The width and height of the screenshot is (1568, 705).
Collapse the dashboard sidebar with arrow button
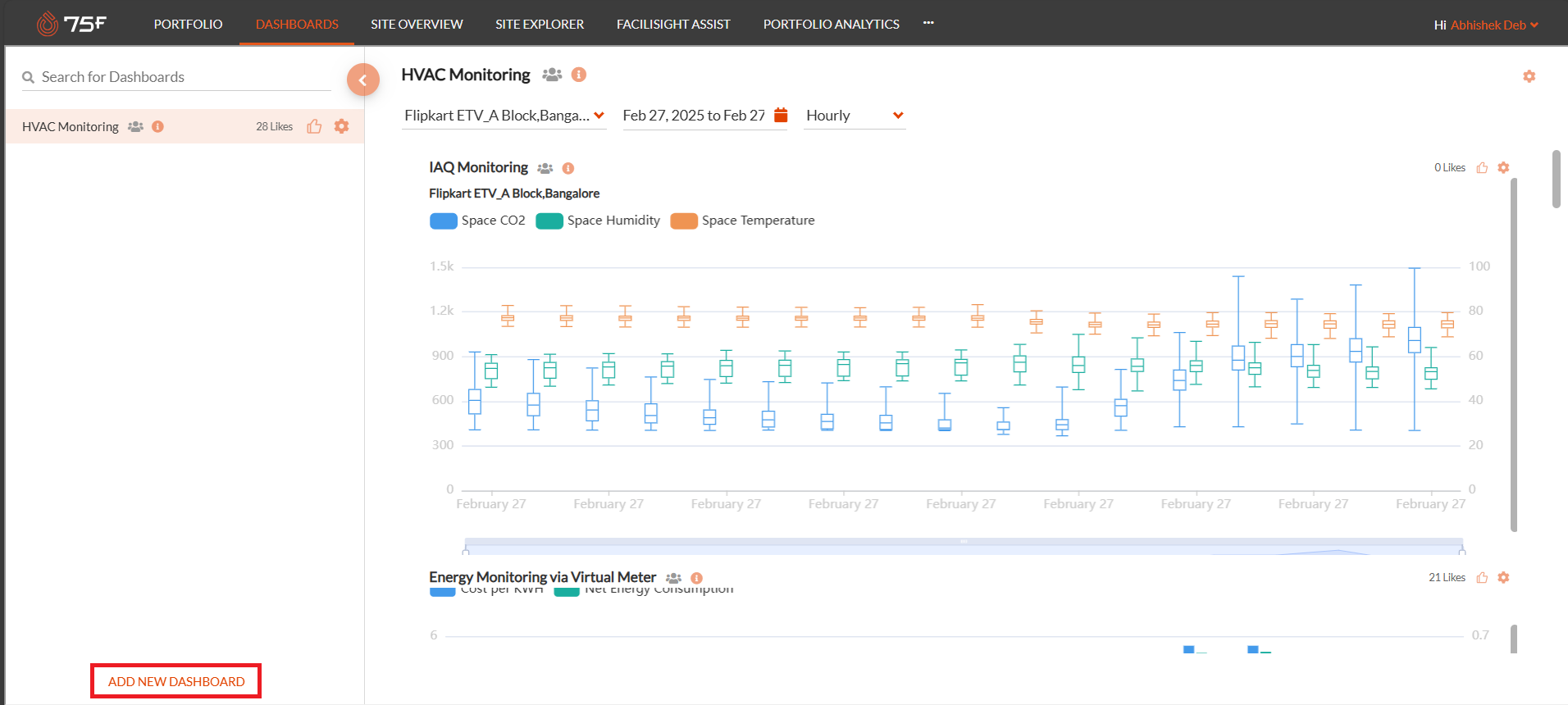362,80
